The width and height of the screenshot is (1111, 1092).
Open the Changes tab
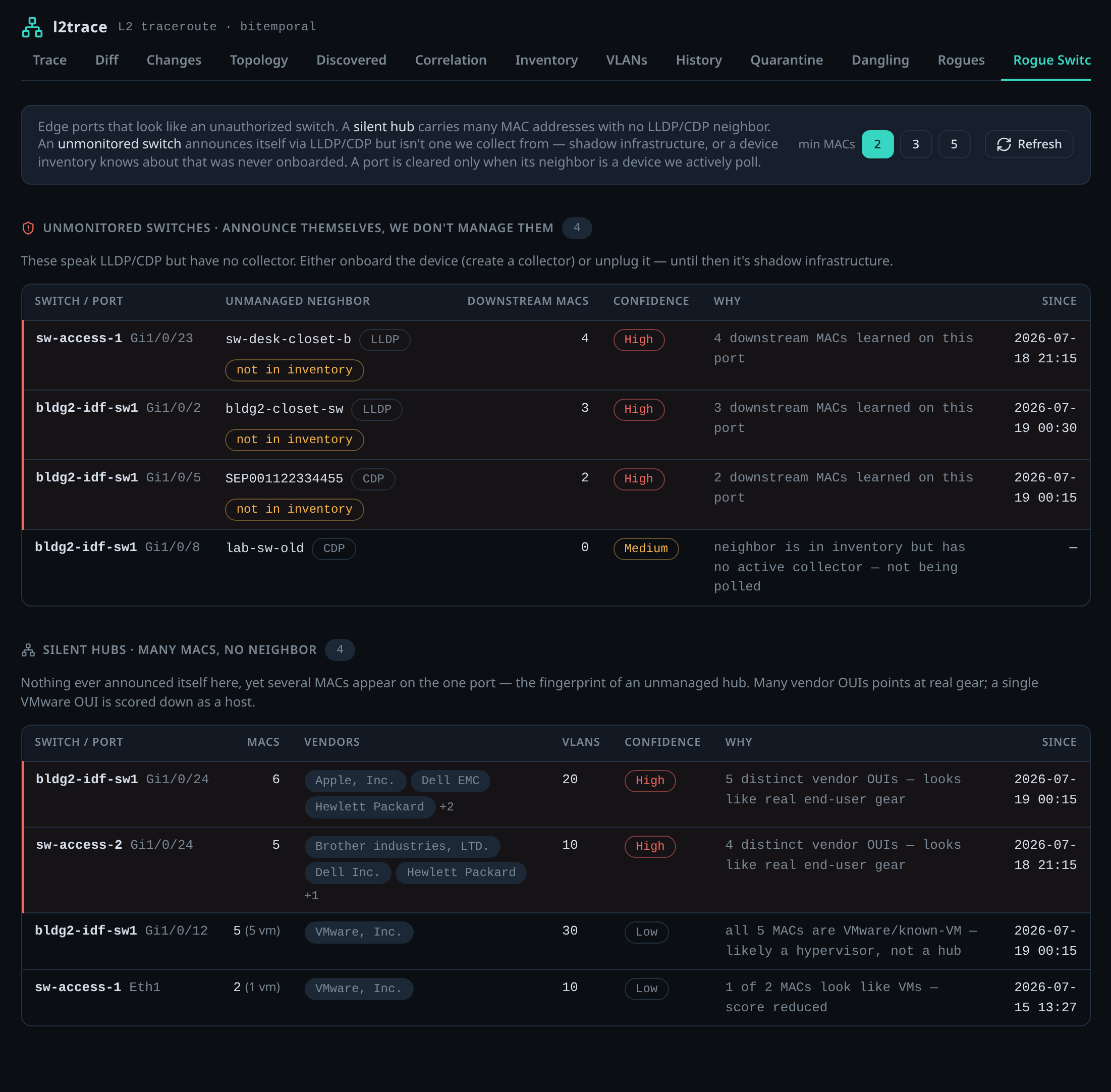tap(174, 60)
